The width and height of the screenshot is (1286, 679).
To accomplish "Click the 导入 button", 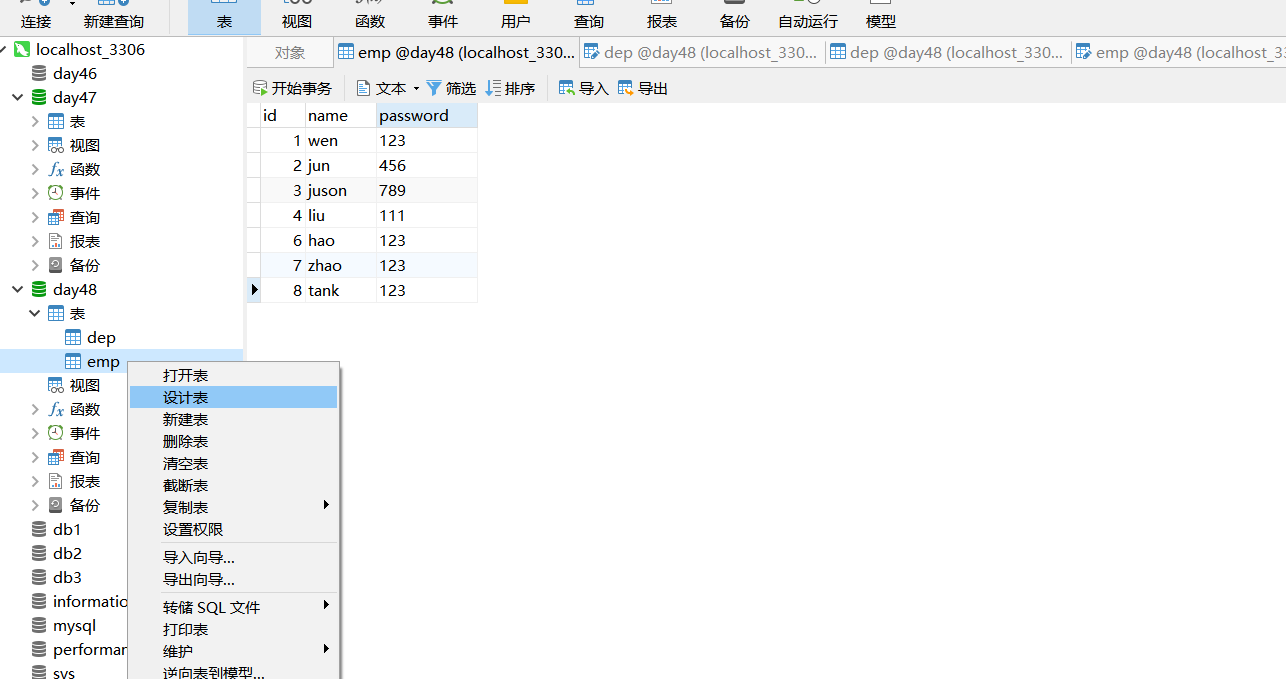I will [x=583, y=88].
